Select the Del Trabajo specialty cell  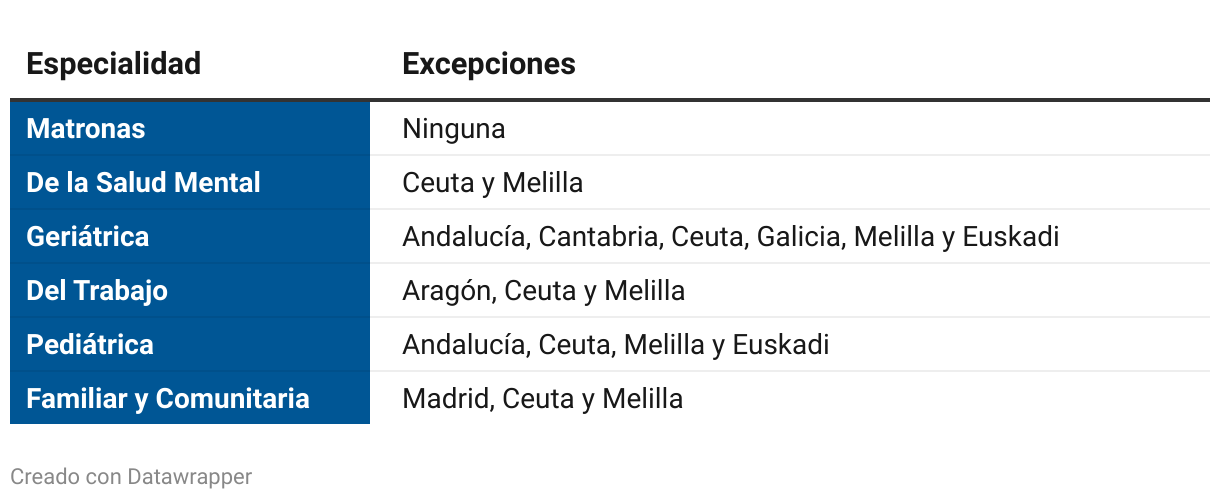tap(190, 291)
